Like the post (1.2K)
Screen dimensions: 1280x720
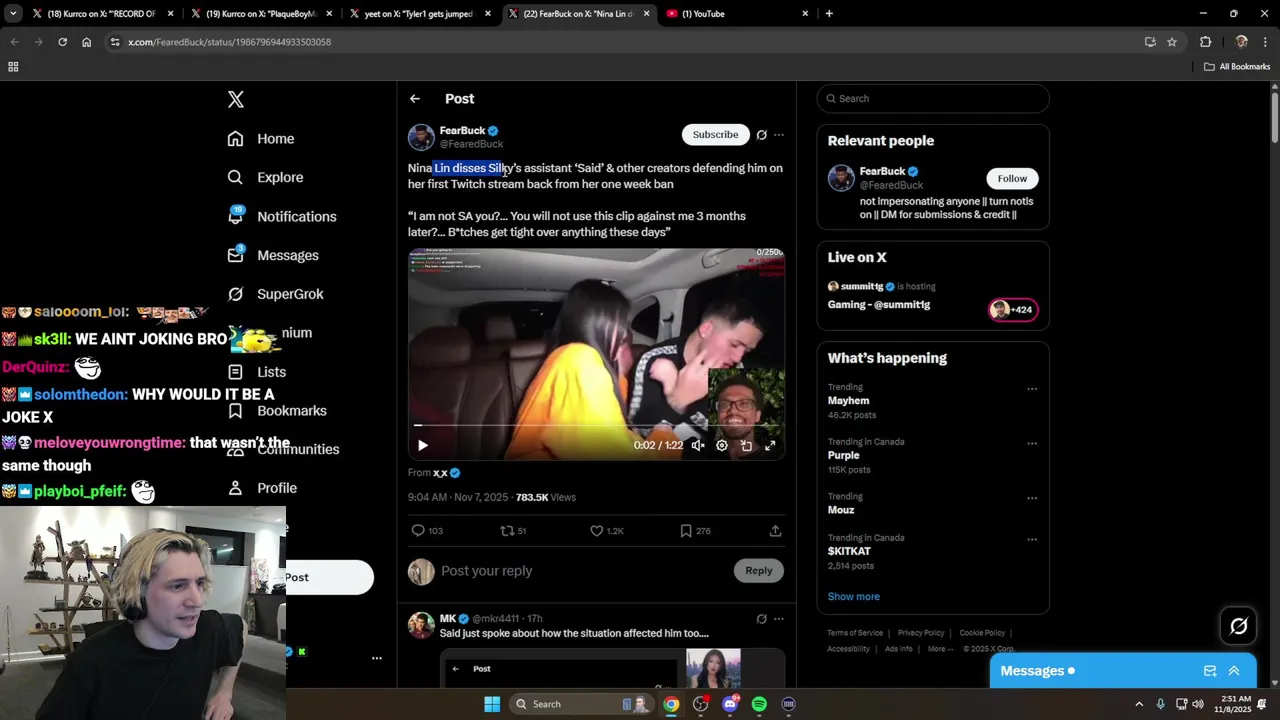point(607,531)
